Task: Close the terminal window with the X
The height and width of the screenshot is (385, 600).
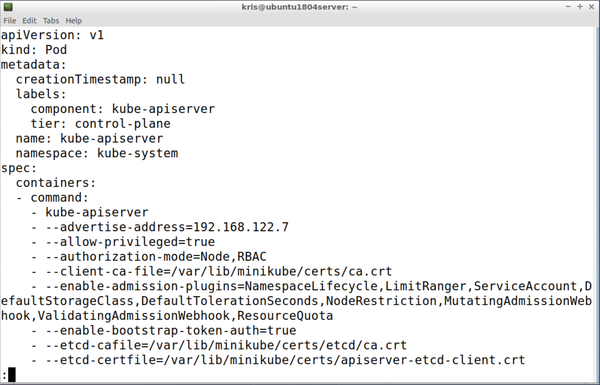Action: [x=592, y=7]
